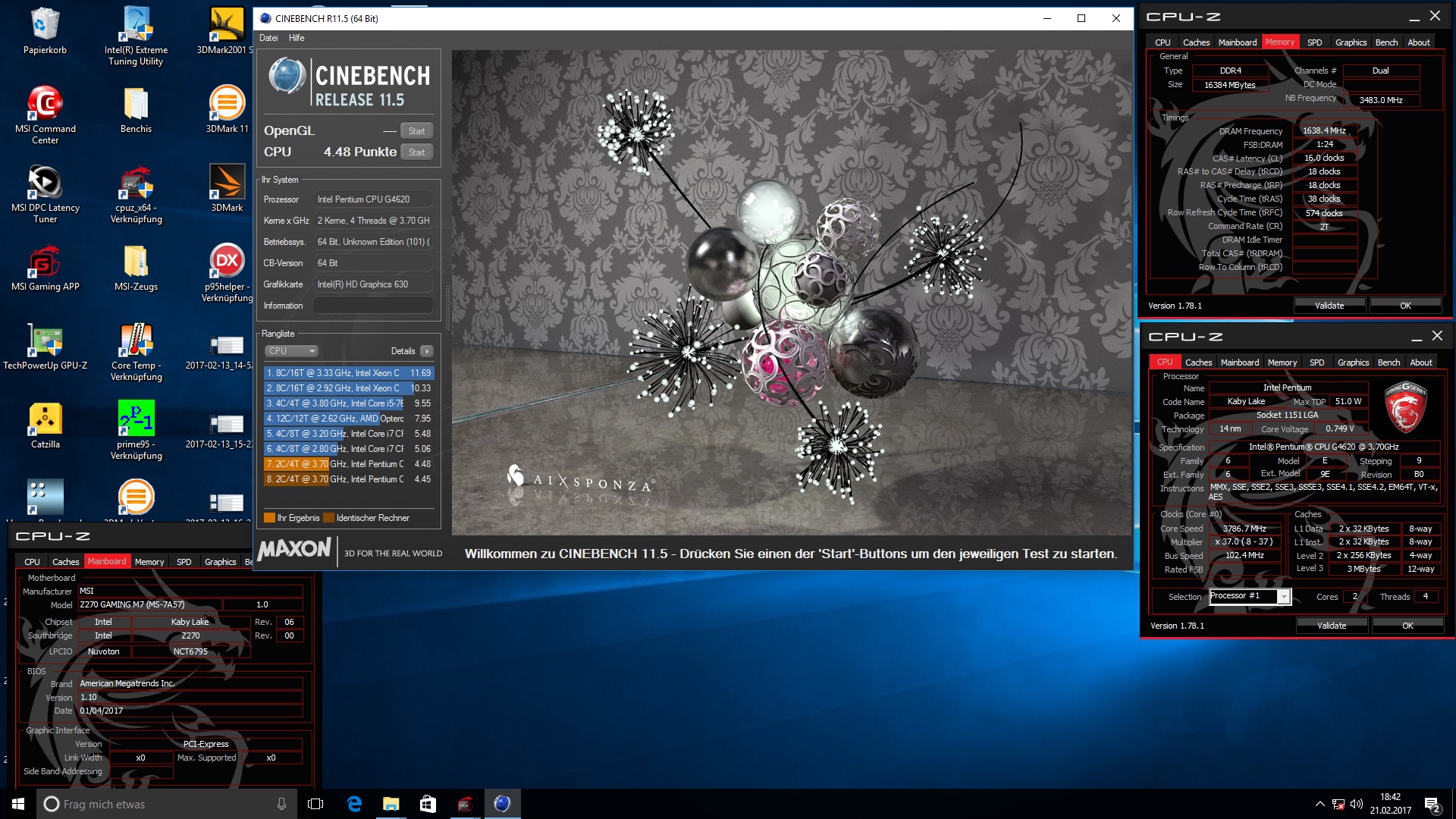Launch MSI Gaming APP
The height and width of the screenshot is (819, 1456).
coord(45,267)
